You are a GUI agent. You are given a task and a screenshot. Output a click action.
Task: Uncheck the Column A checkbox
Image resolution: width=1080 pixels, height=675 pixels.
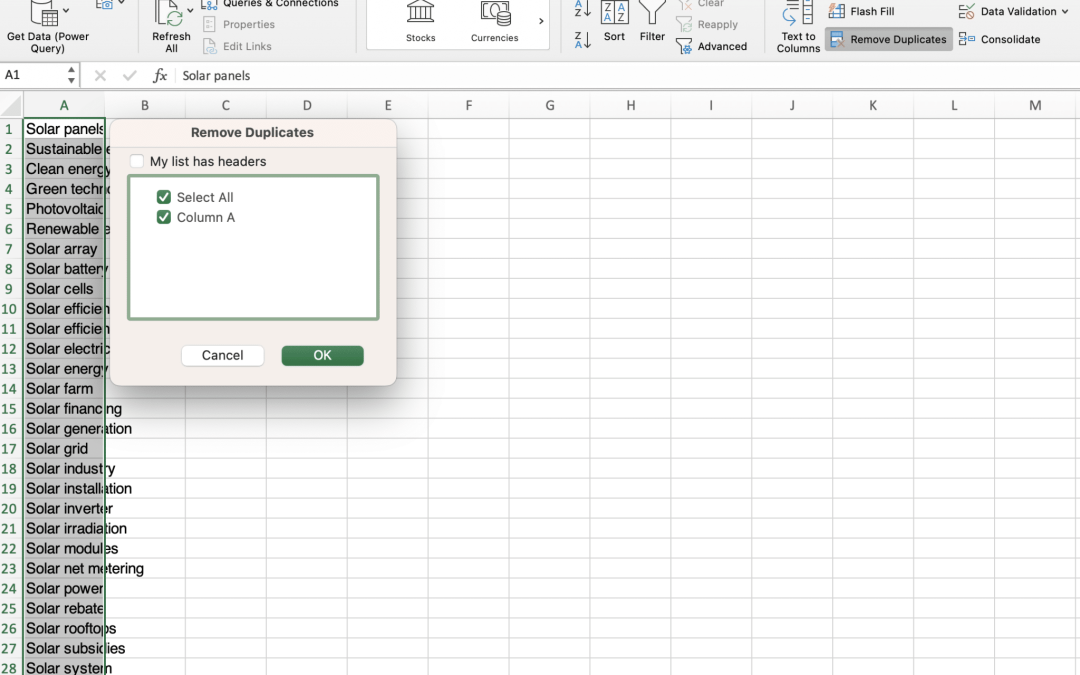point(164,217)
